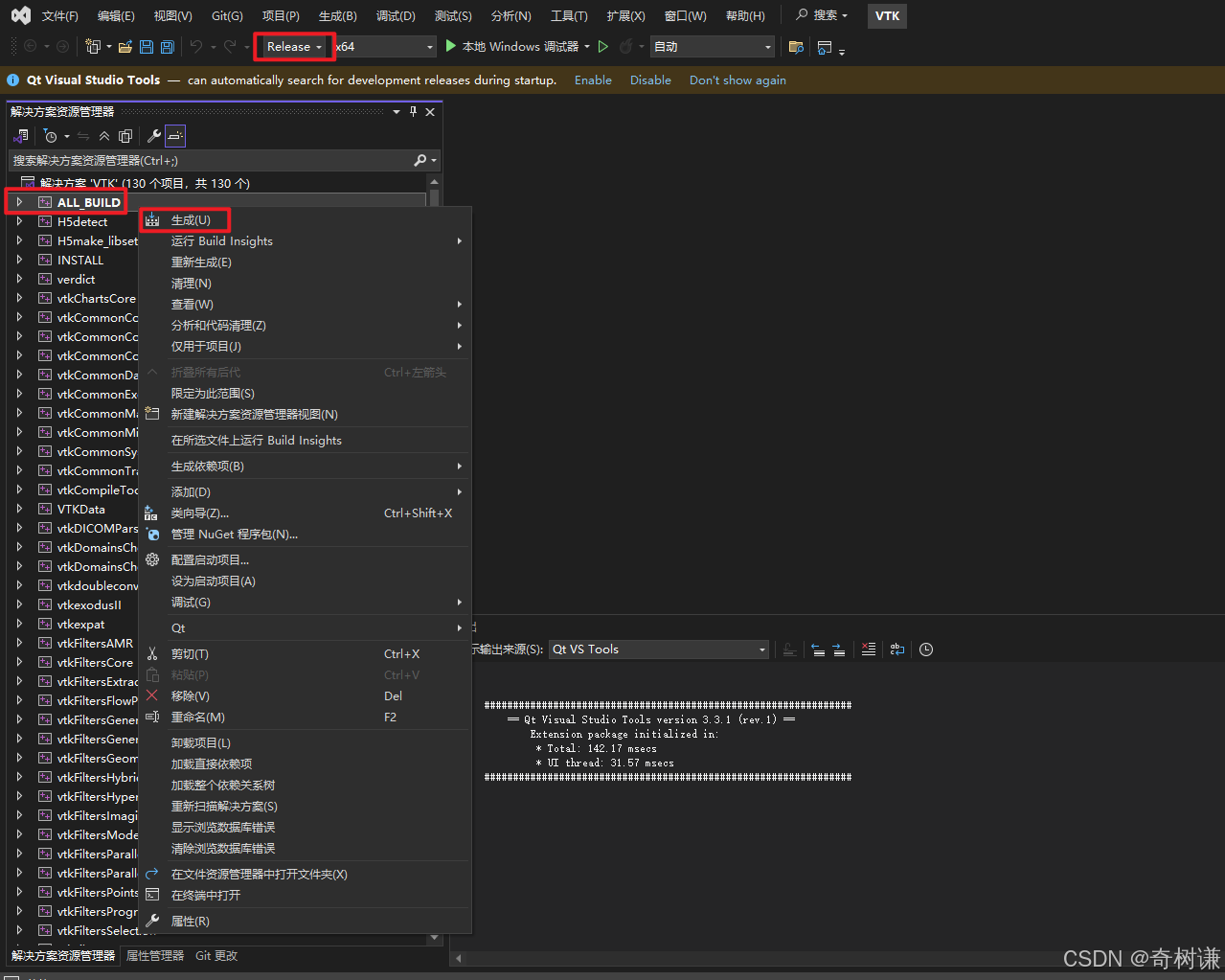Pin the Solution Explorer panel
Screen dimensions: 1225x980
[x=414, y=112]
